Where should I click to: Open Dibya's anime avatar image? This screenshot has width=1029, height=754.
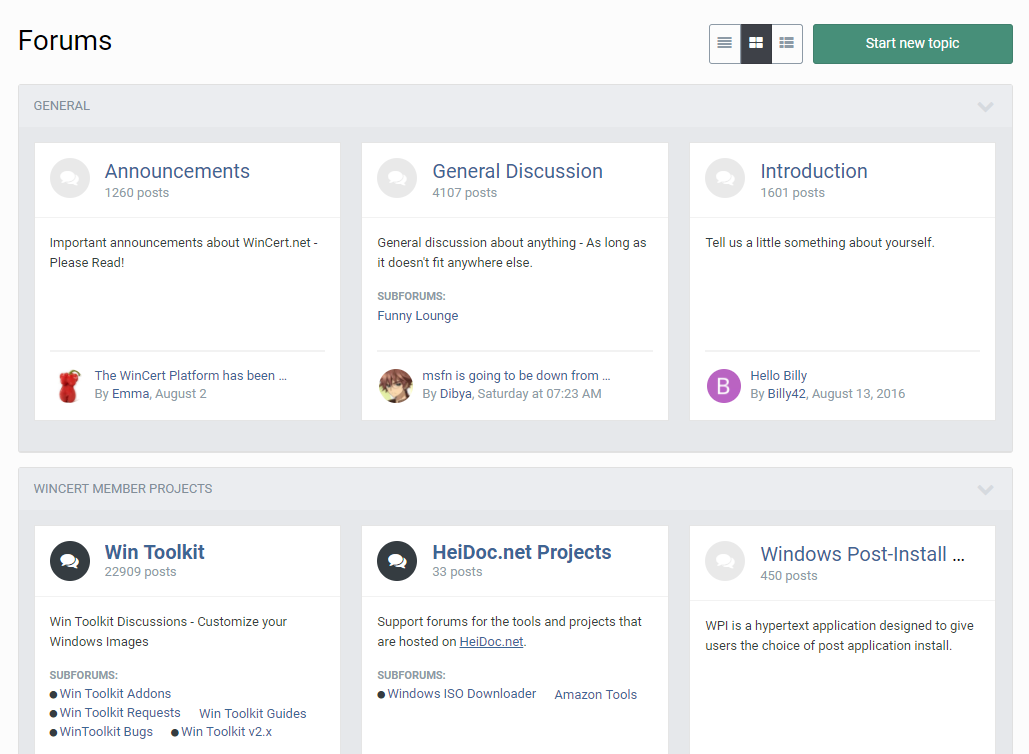coord(396,385)
